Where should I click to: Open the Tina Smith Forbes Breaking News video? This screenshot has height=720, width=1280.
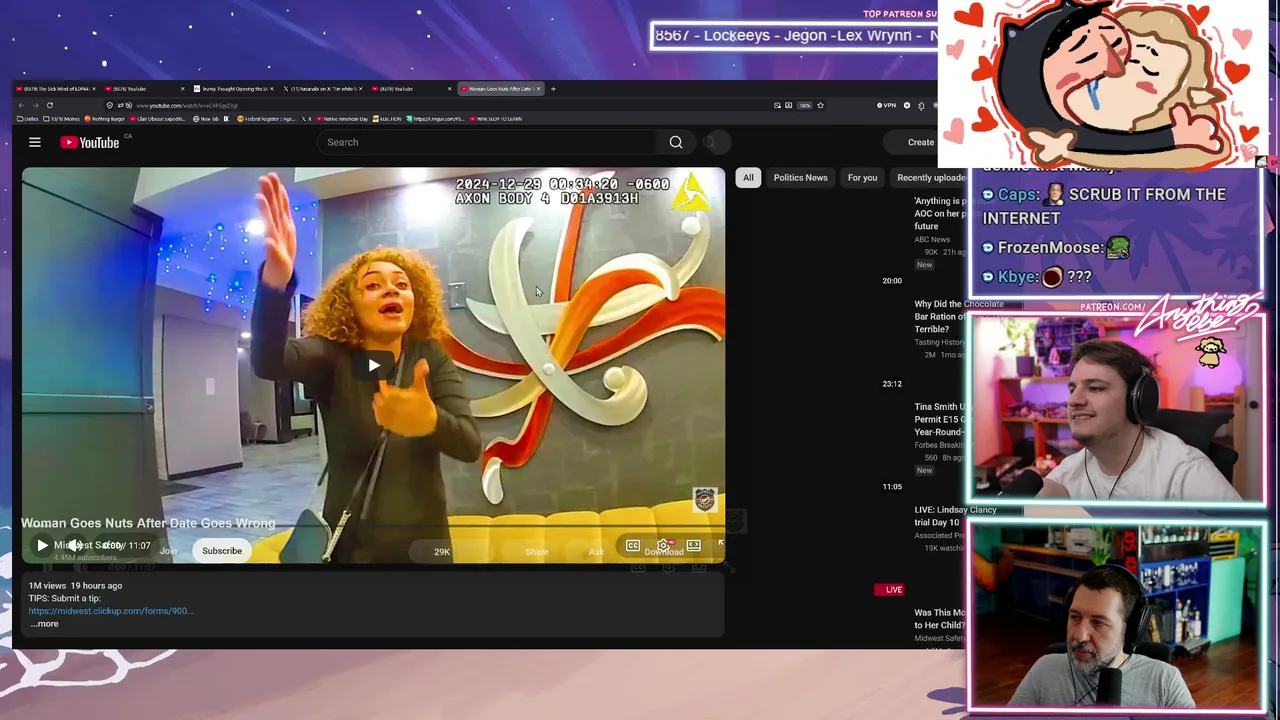(x=939, y=419)
